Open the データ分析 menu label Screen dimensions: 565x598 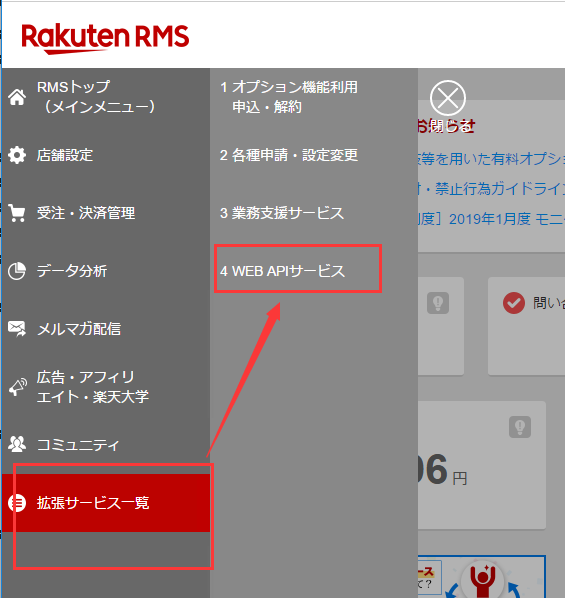tap(72, 271)
